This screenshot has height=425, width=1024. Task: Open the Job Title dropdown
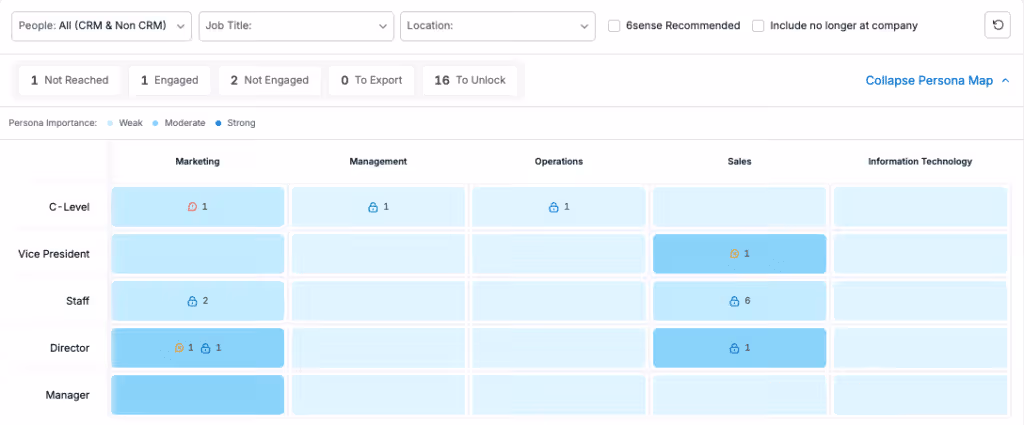pyautogui.click(x=296, y=26)
